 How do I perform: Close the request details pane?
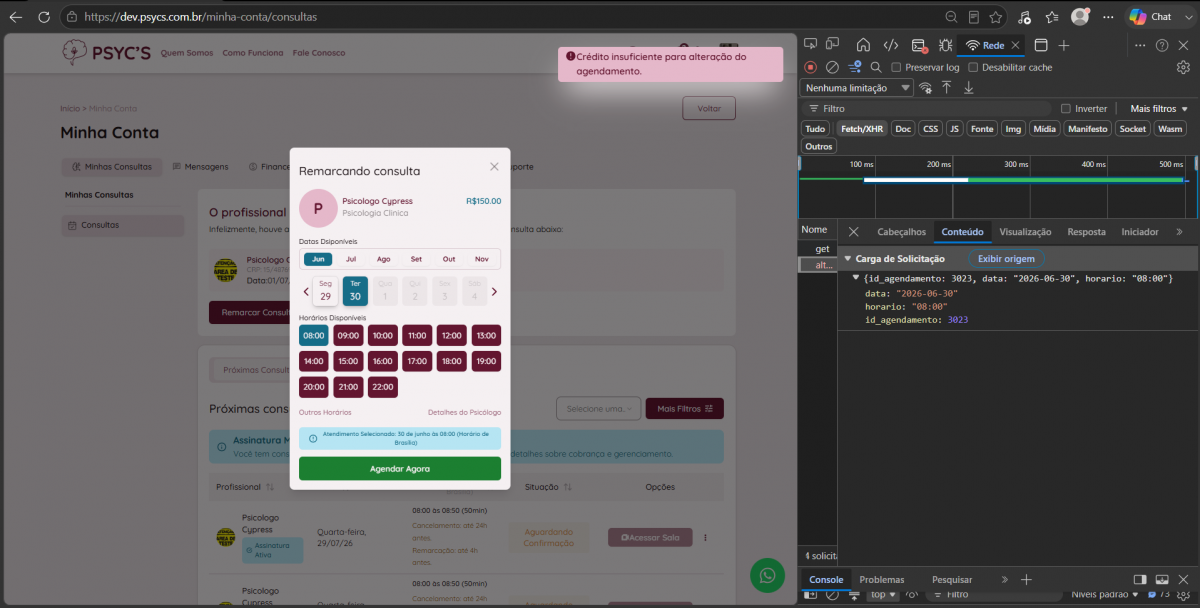coord(854,232)
